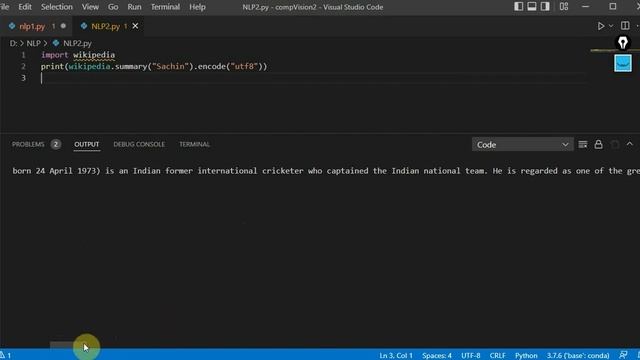Click line 2 of the code editor
640x360 pixels.
(x=154, y=67)
